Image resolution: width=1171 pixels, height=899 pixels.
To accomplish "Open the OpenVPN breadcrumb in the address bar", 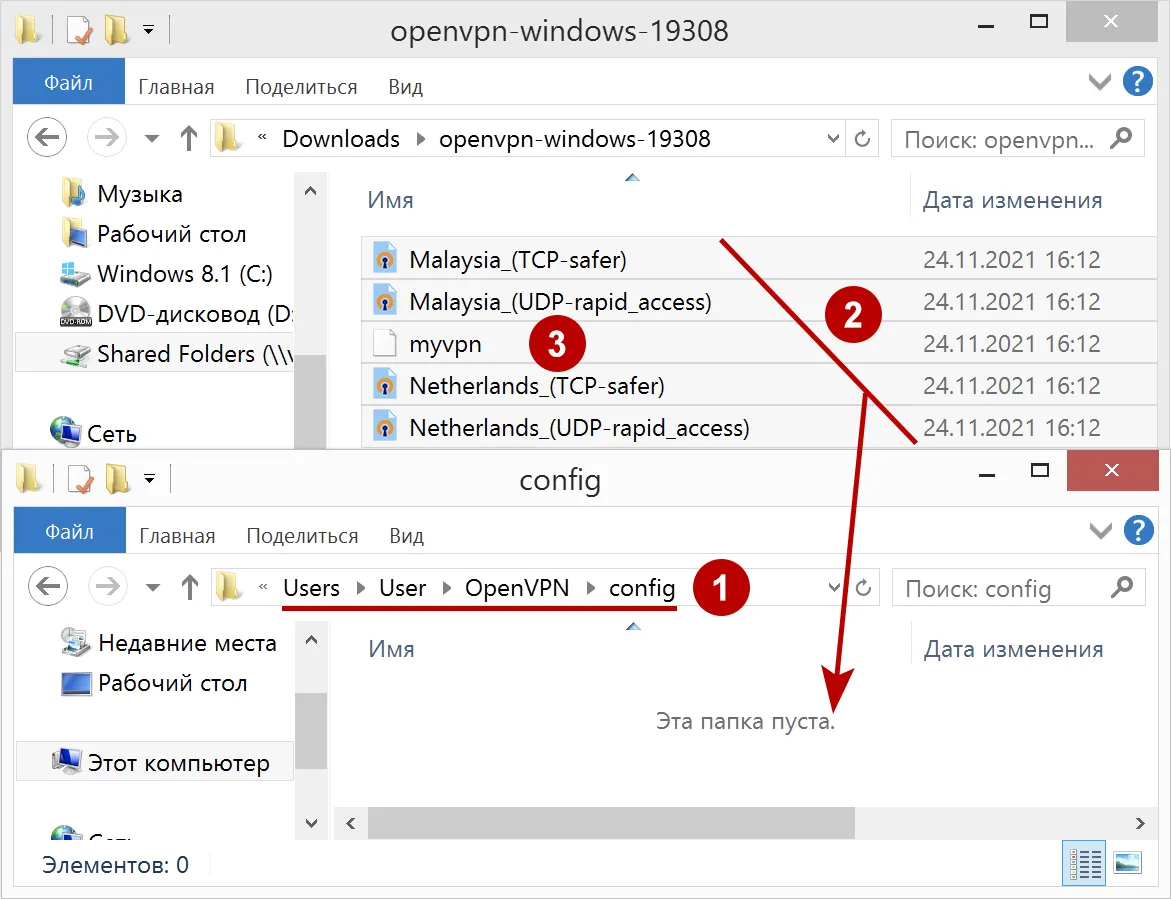I will click(516, 588).
